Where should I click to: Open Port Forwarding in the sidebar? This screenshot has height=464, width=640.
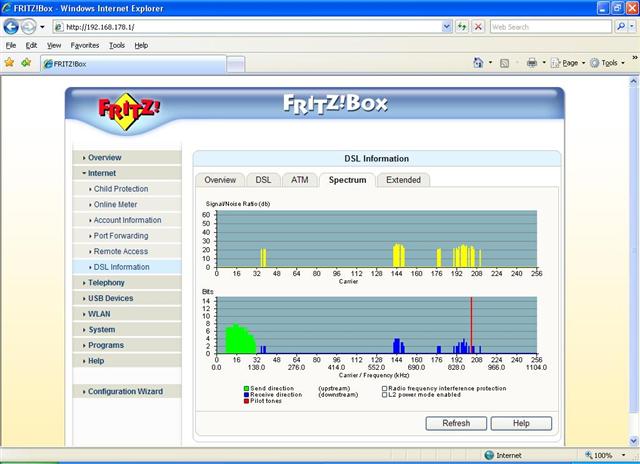coord(127,236)
